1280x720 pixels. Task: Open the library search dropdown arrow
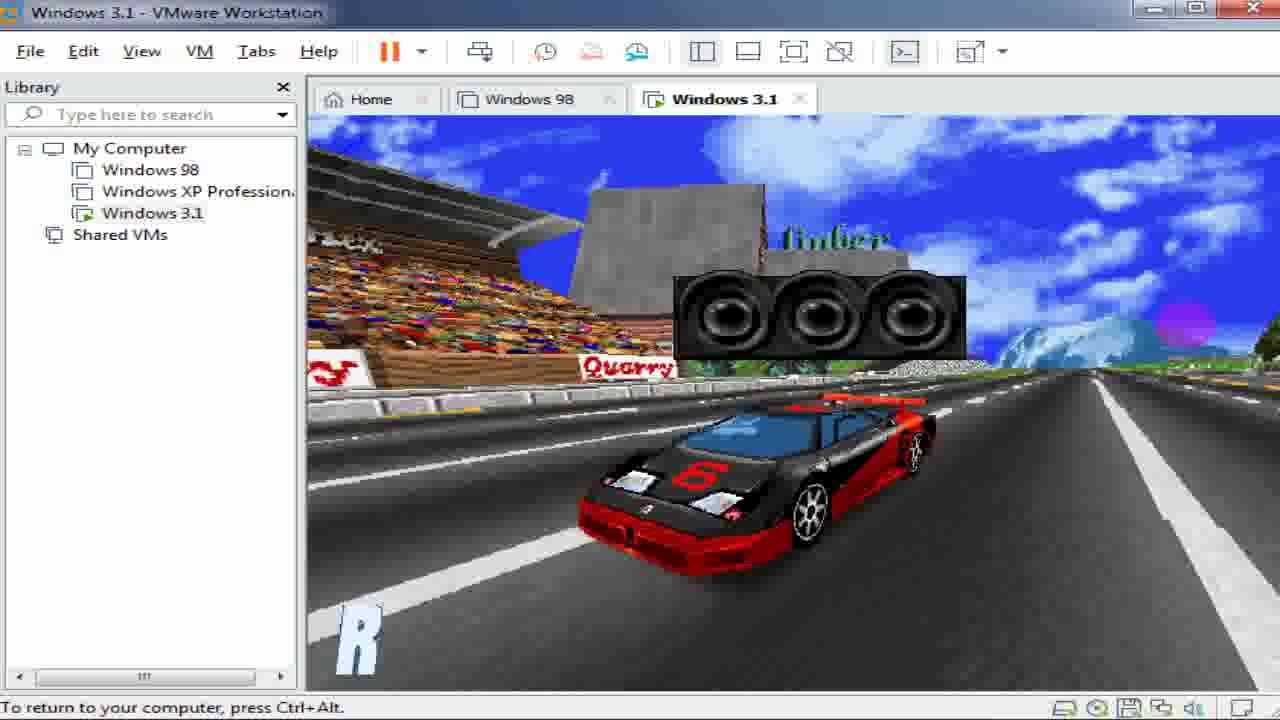coord(282,115)
